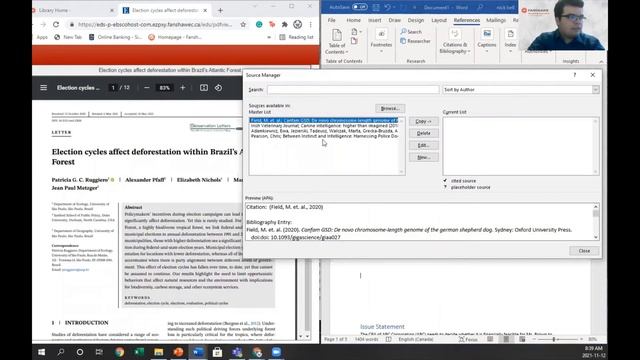Open PowerPoint from the taskbar

coord(178,352)
